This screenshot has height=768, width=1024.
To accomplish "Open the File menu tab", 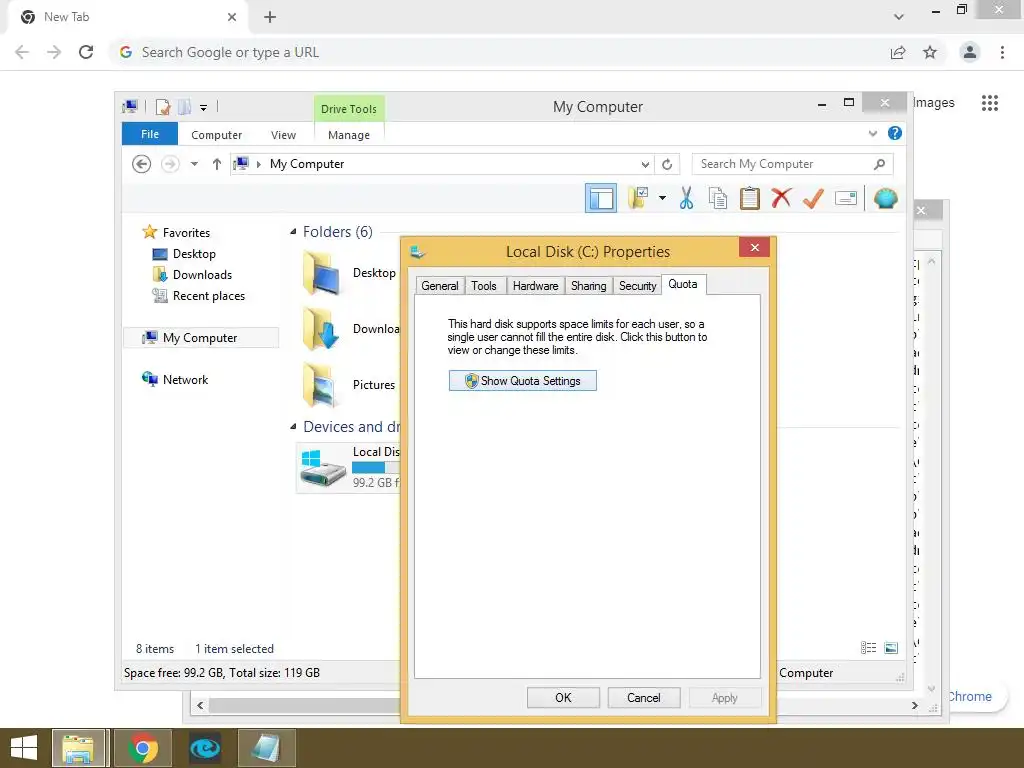I will 150,134.
